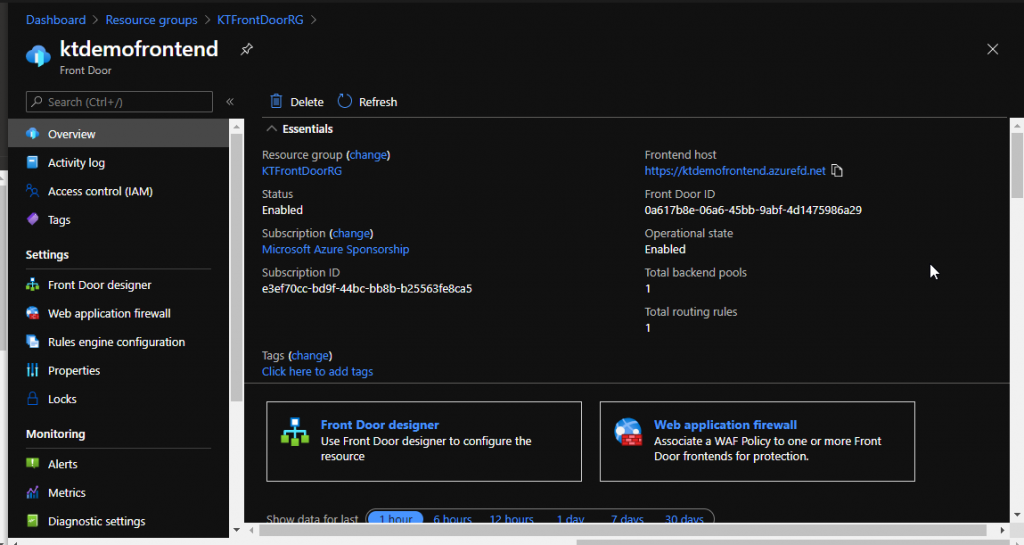Collapse the Essentials section
This screenshot has height=545, width=1024.
tap(272, 129)
